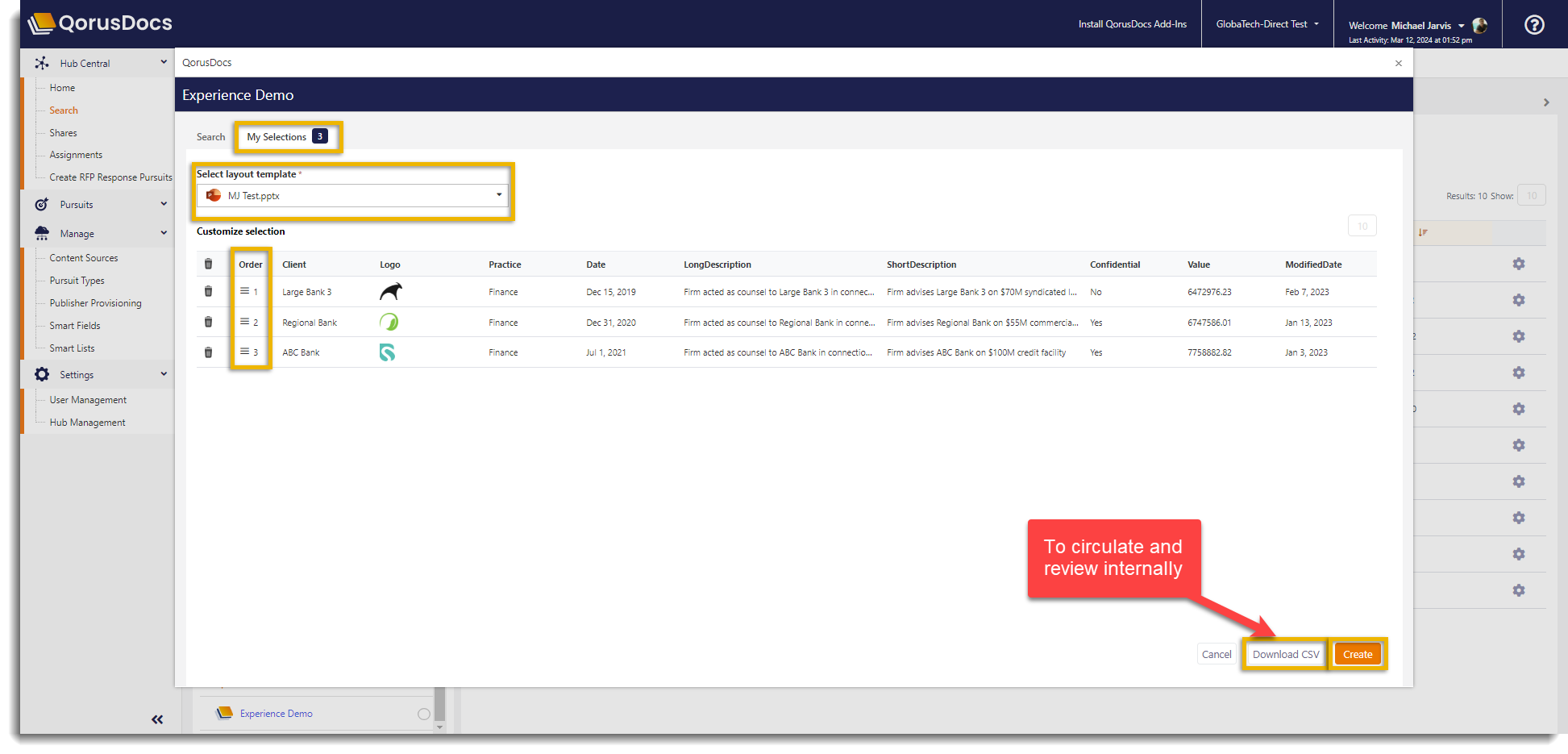The width and height of the screenshot is (1568, 754).
Task: Click the Download CSV button
Action: [x=1286, y=654]
